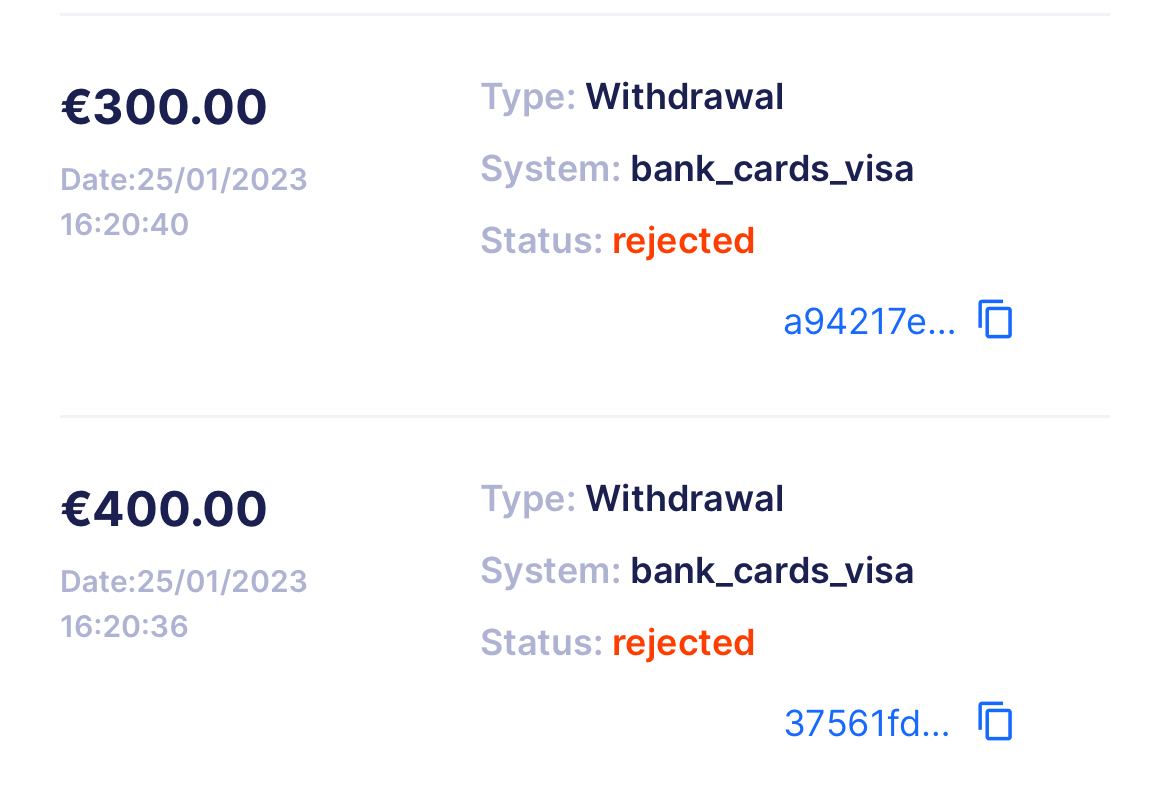Click the Status: label in €300.00 entry
The width and height of the screenshot is (1170, 795).
click(541, 241)
